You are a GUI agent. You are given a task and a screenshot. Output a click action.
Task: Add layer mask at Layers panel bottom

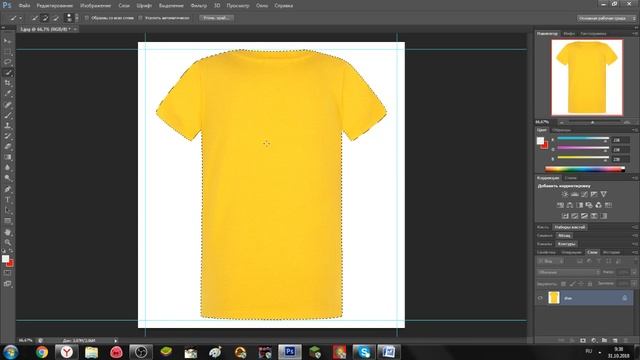pyautogui.click(x=583, y=340)
